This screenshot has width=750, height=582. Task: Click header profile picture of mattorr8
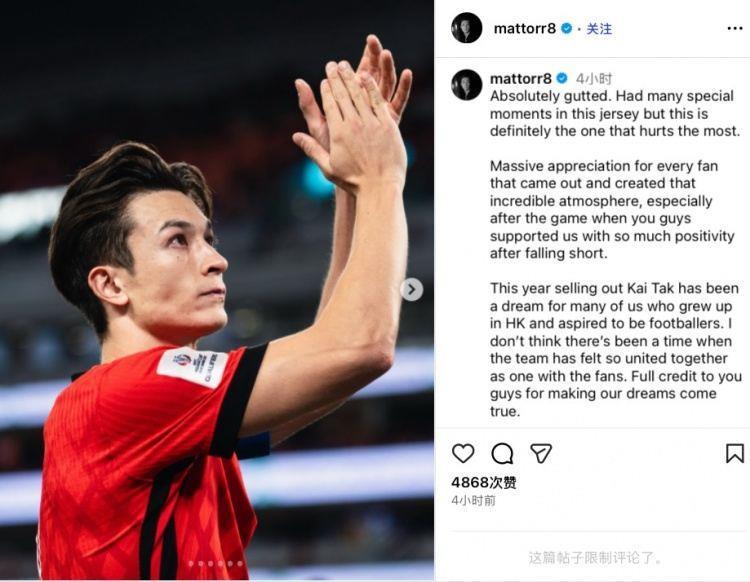(x=466, y=28)
